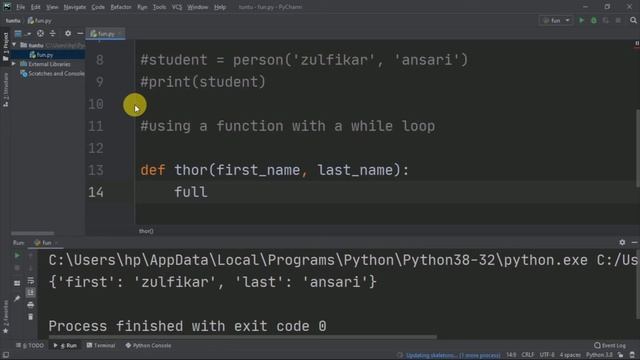640x360 pixels.
Task: Open the File menu
Action: [x=20, y=7]
